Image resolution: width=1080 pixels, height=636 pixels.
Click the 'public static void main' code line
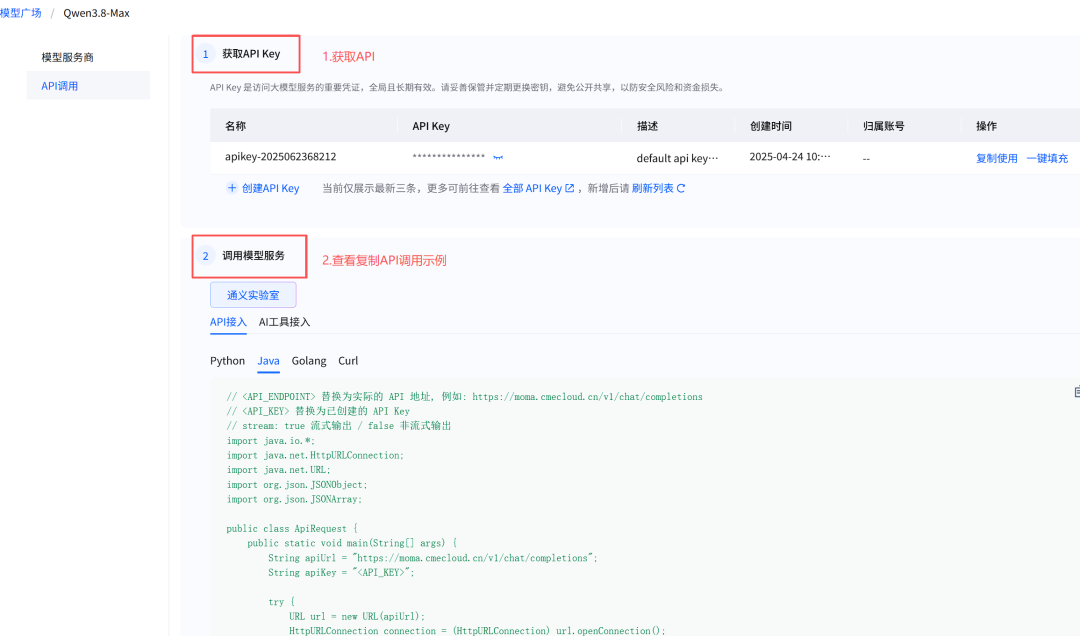(352, 543)
